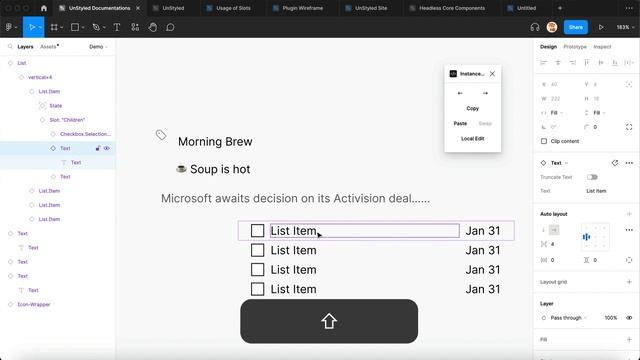The height and width of the screenshot is (360, 640).
Task: Search layers with magnifier icon
Action: click(x=11, y=47)
